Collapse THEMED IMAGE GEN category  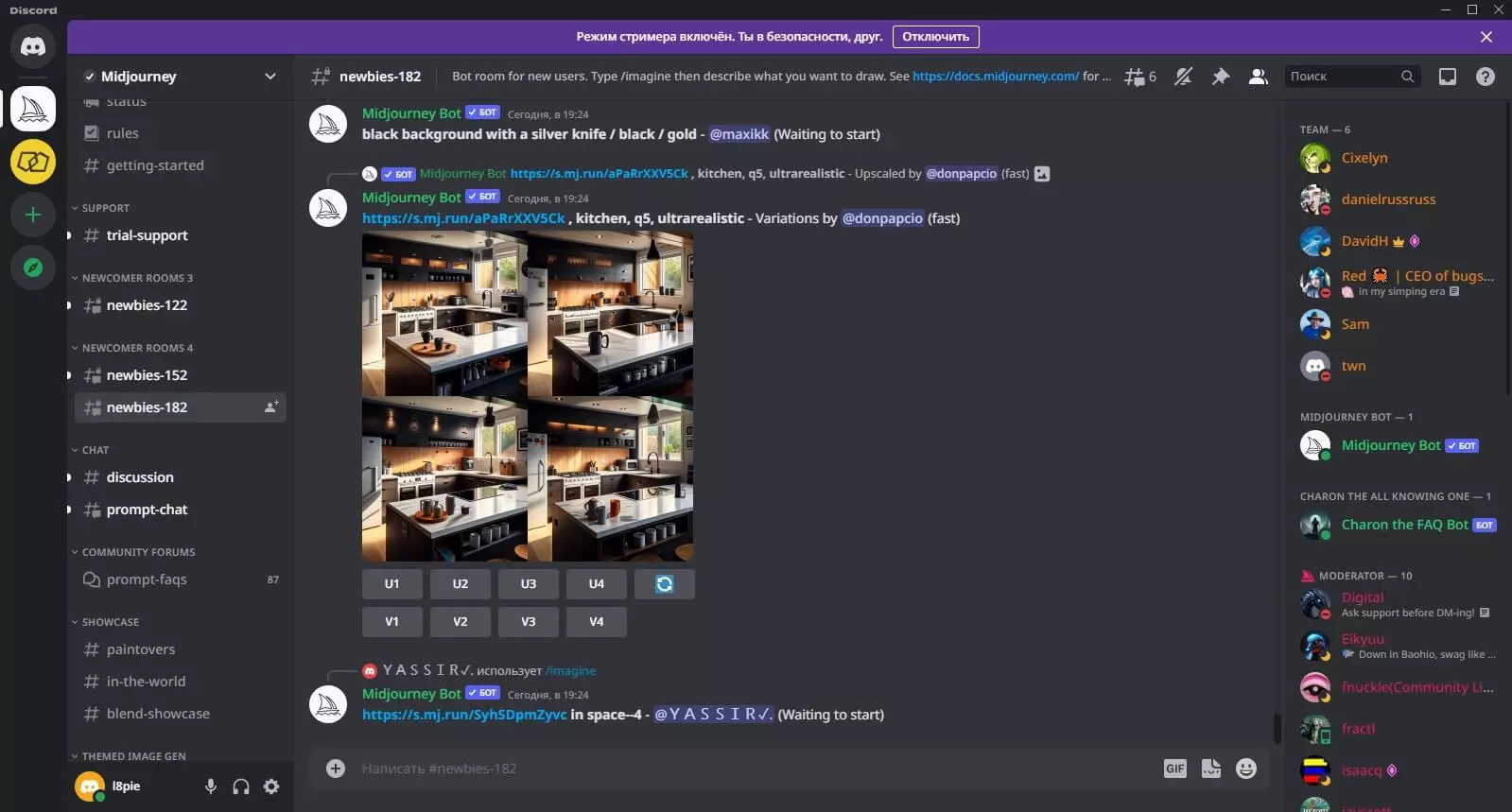click(129, 756)
